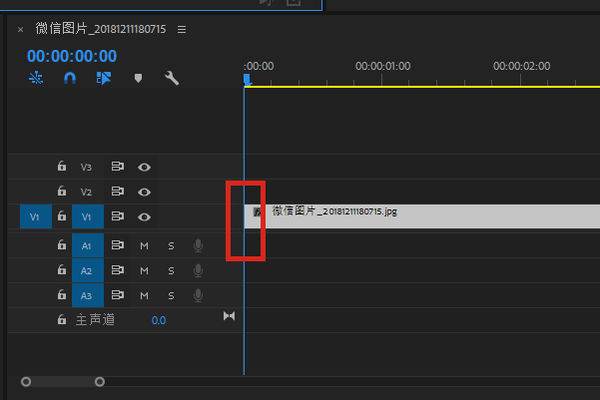
Task: Select the 微信图片_20181211180715.jpg clip
Action: 422,216
